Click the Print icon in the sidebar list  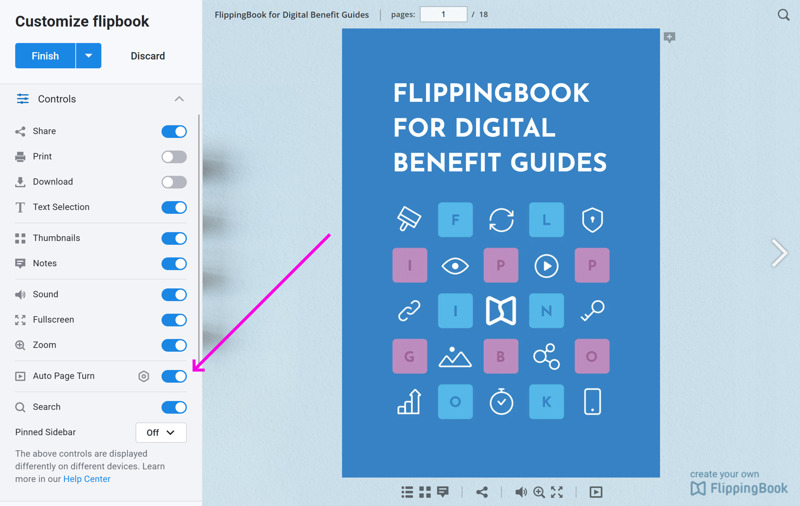pyautogui.click(x=20, y=157)
